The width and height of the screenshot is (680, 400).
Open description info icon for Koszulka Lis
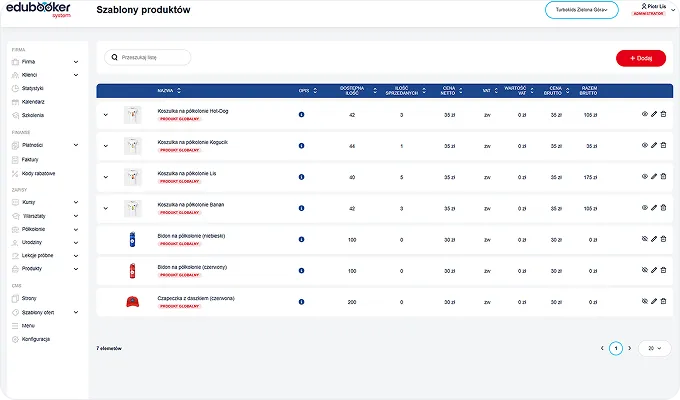click(x=302, y=177)
